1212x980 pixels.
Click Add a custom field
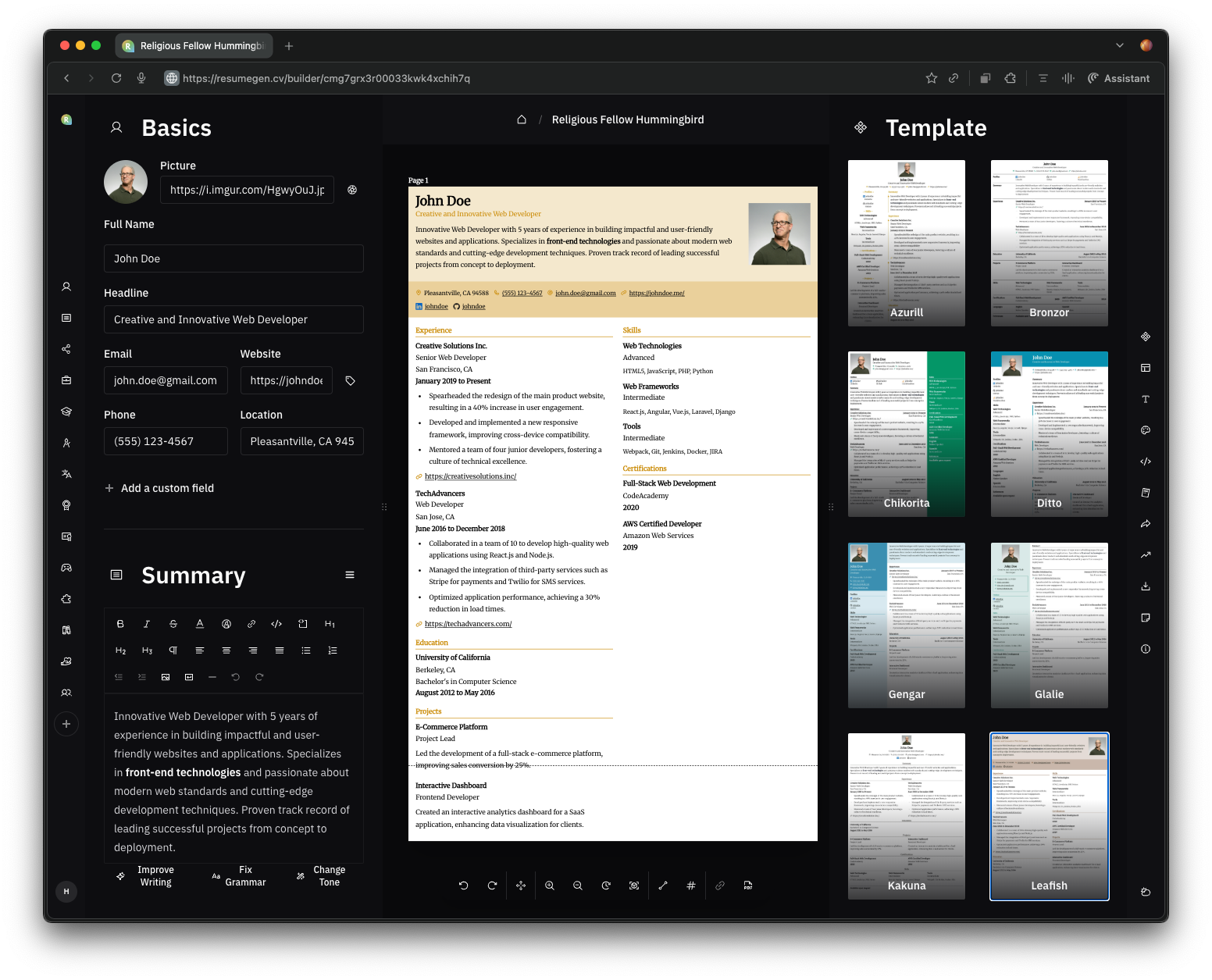pos(159,488)
